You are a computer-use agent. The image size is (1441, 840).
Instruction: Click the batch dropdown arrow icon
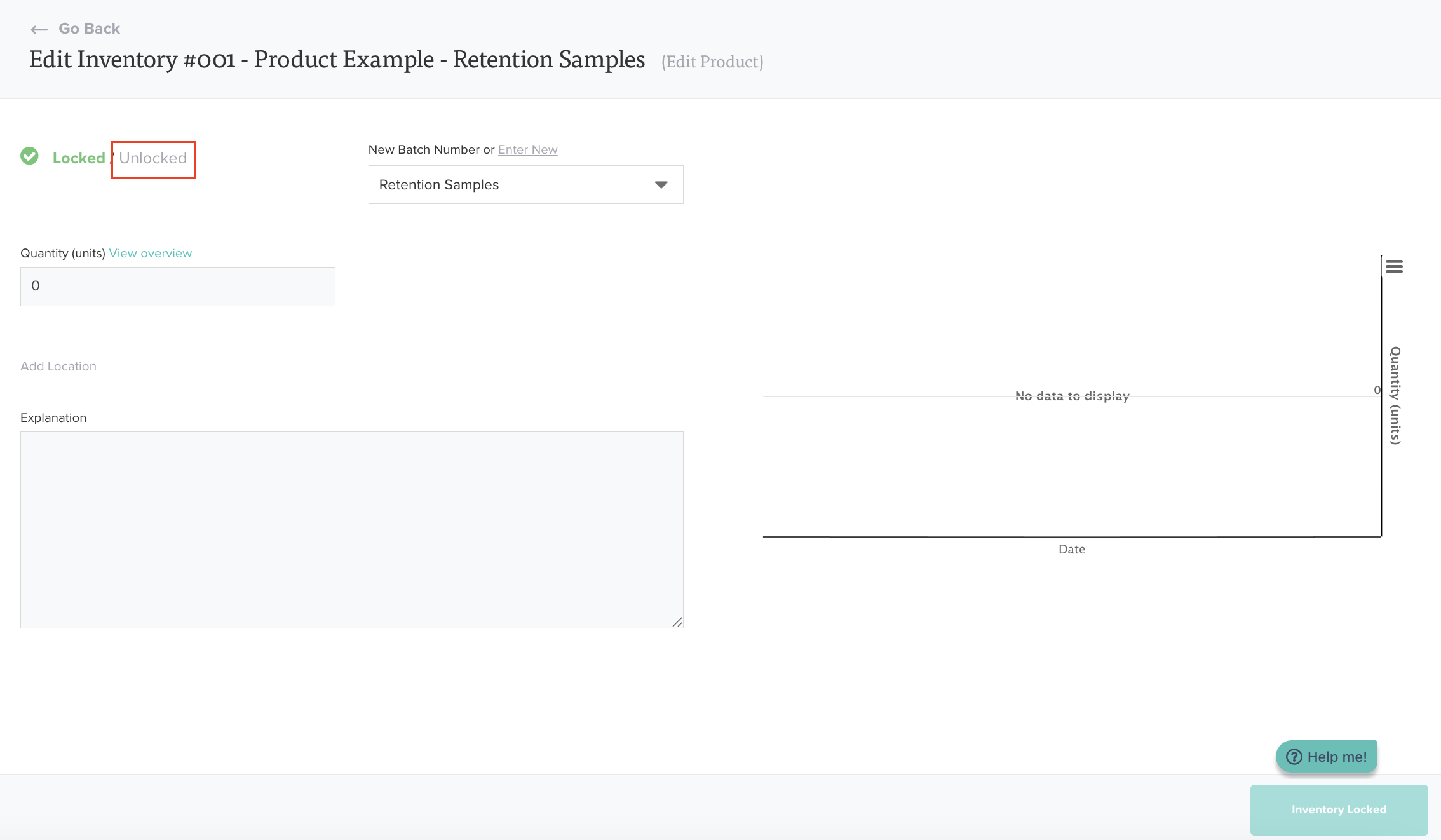(x=661, y=185)
